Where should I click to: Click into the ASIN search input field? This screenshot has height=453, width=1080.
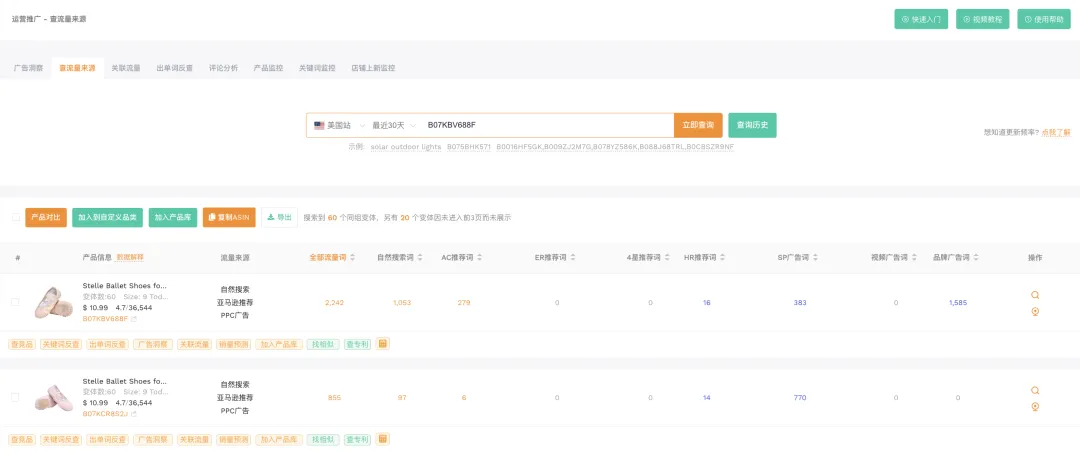point(548,125)
